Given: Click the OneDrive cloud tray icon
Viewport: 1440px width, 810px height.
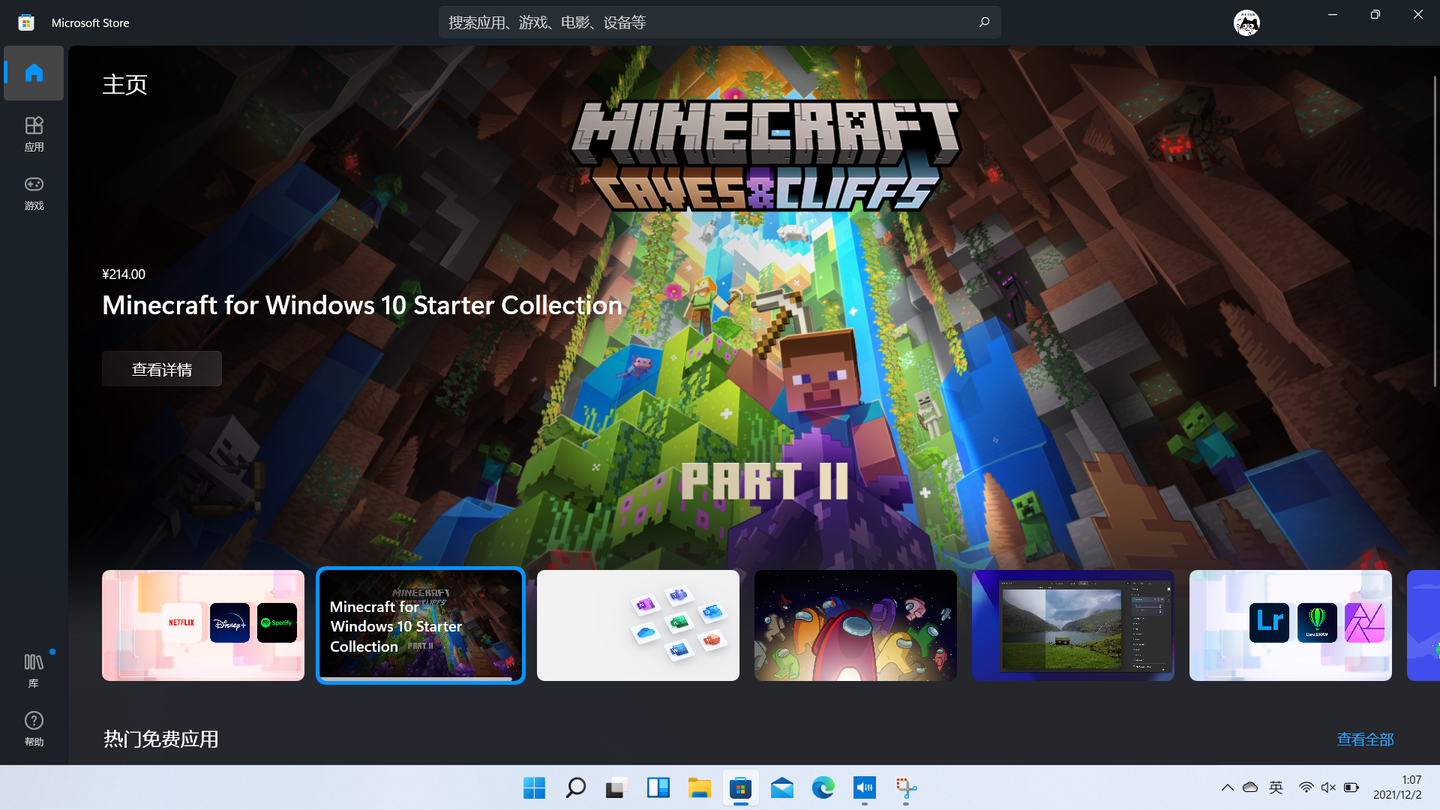Looking at the screenshot, I should pyautogui.click(x=1250, y=788).
